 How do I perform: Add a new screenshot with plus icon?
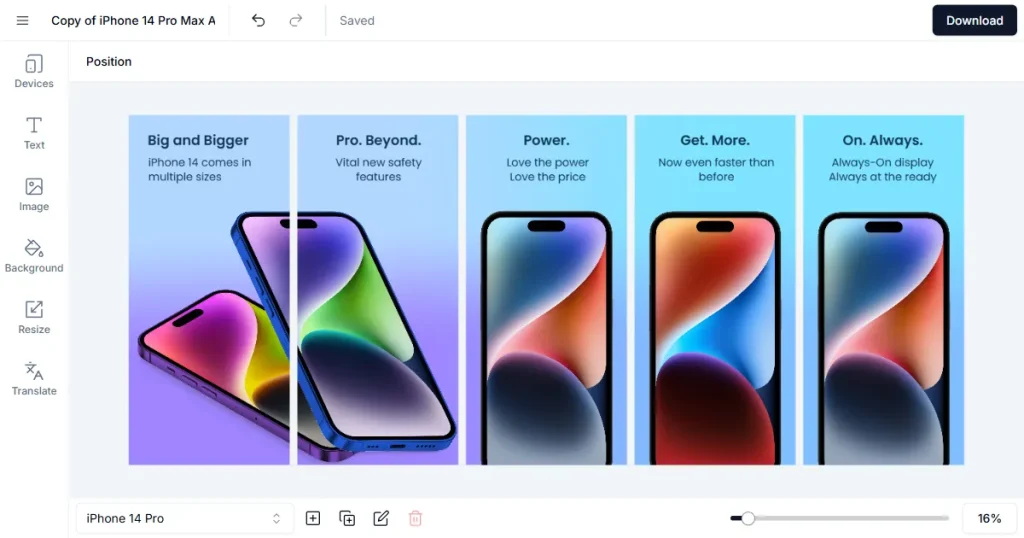pyautogui.click(x=313, y=518)
